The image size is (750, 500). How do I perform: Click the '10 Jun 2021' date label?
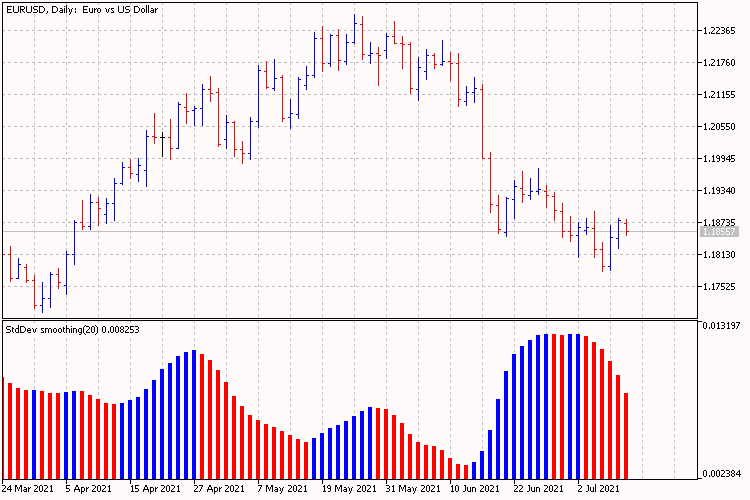click(474, 489)
